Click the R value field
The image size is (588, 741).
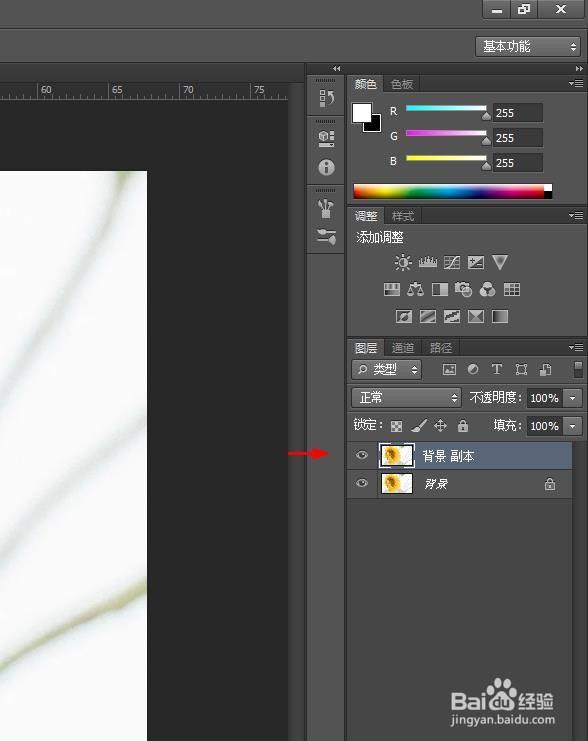518,113
